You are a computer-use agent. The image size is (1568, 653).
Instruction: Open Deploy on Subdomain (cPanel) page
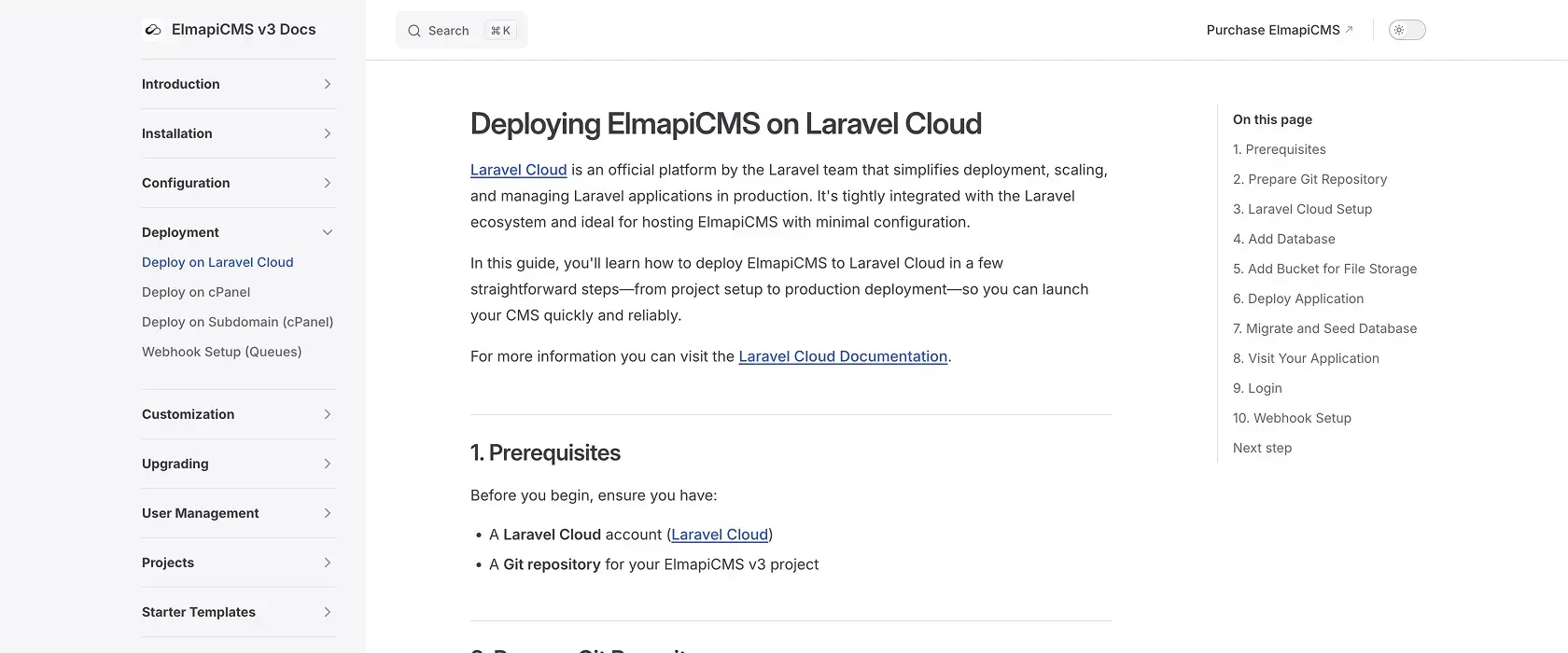click(x=237, y=322)
